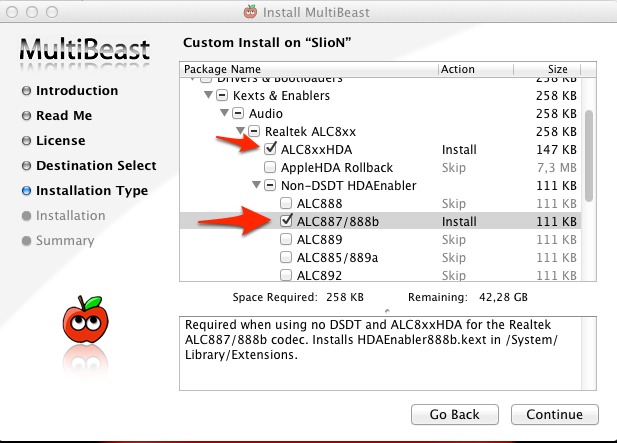
Task: Check the ALC892 checkbox
Action: point(286,275)
